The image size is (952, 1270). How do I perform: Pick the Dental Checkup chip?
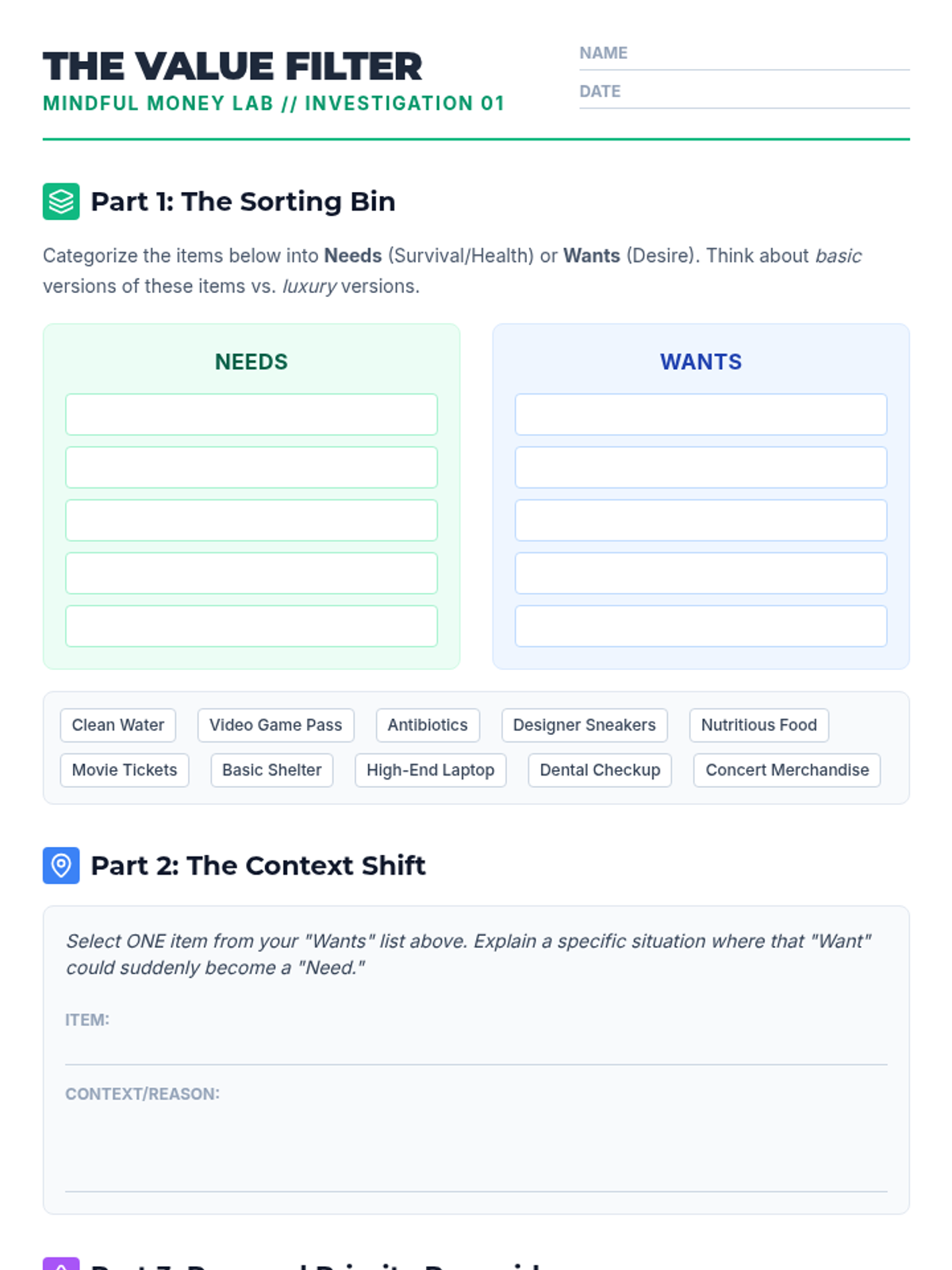point(600,770)
